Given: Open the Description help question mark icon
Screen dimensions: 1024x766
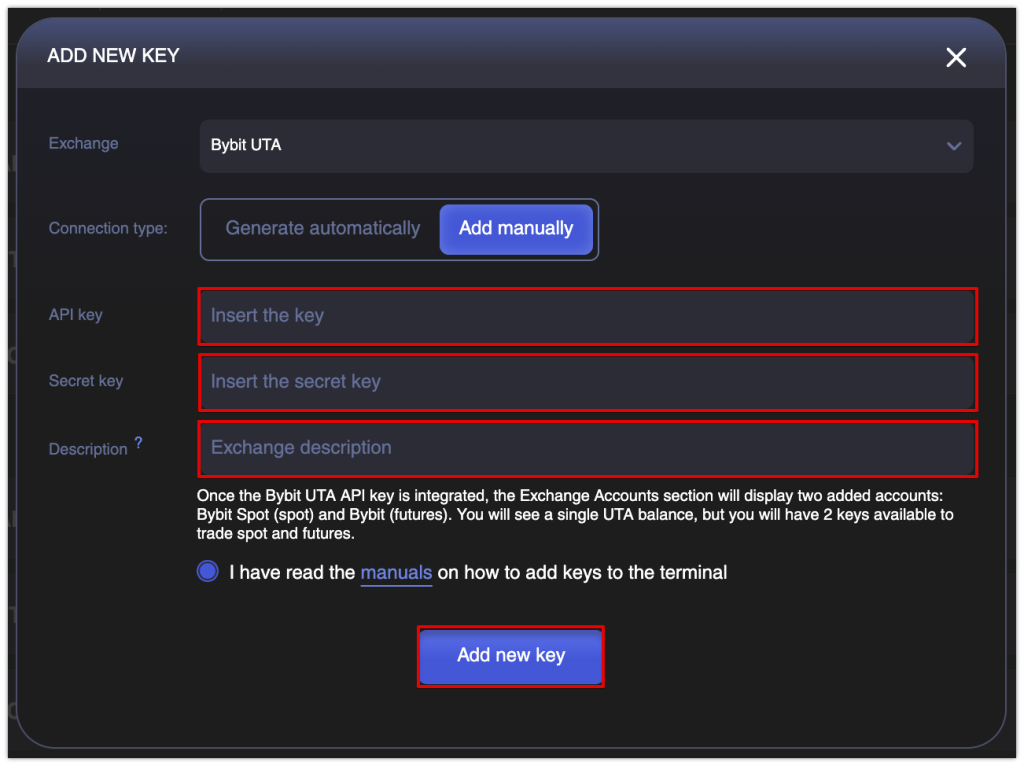Looking at the screenshot, I should tap(138, 442).
